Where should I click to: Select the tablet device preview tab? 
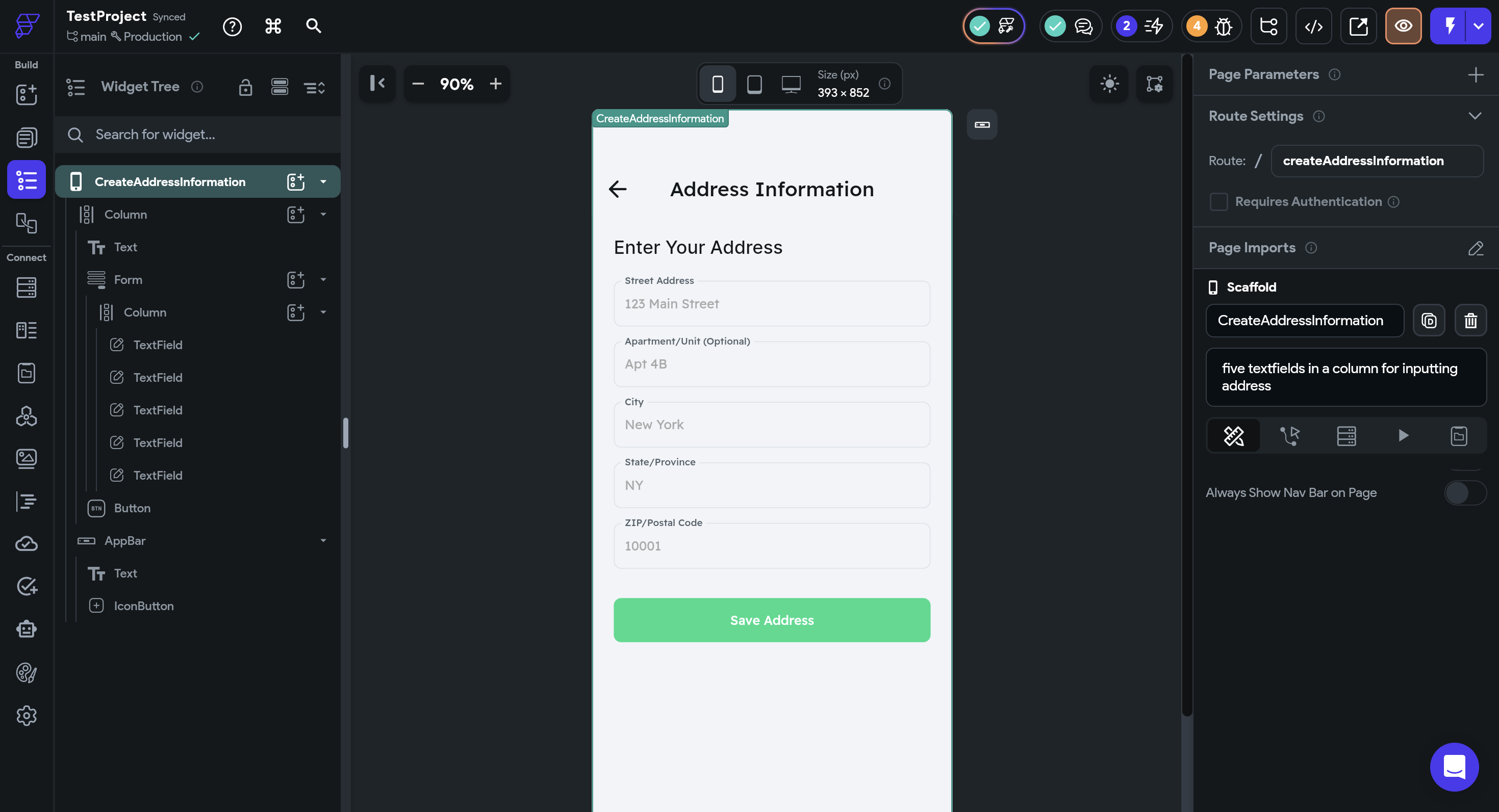[x=754, y=84]
